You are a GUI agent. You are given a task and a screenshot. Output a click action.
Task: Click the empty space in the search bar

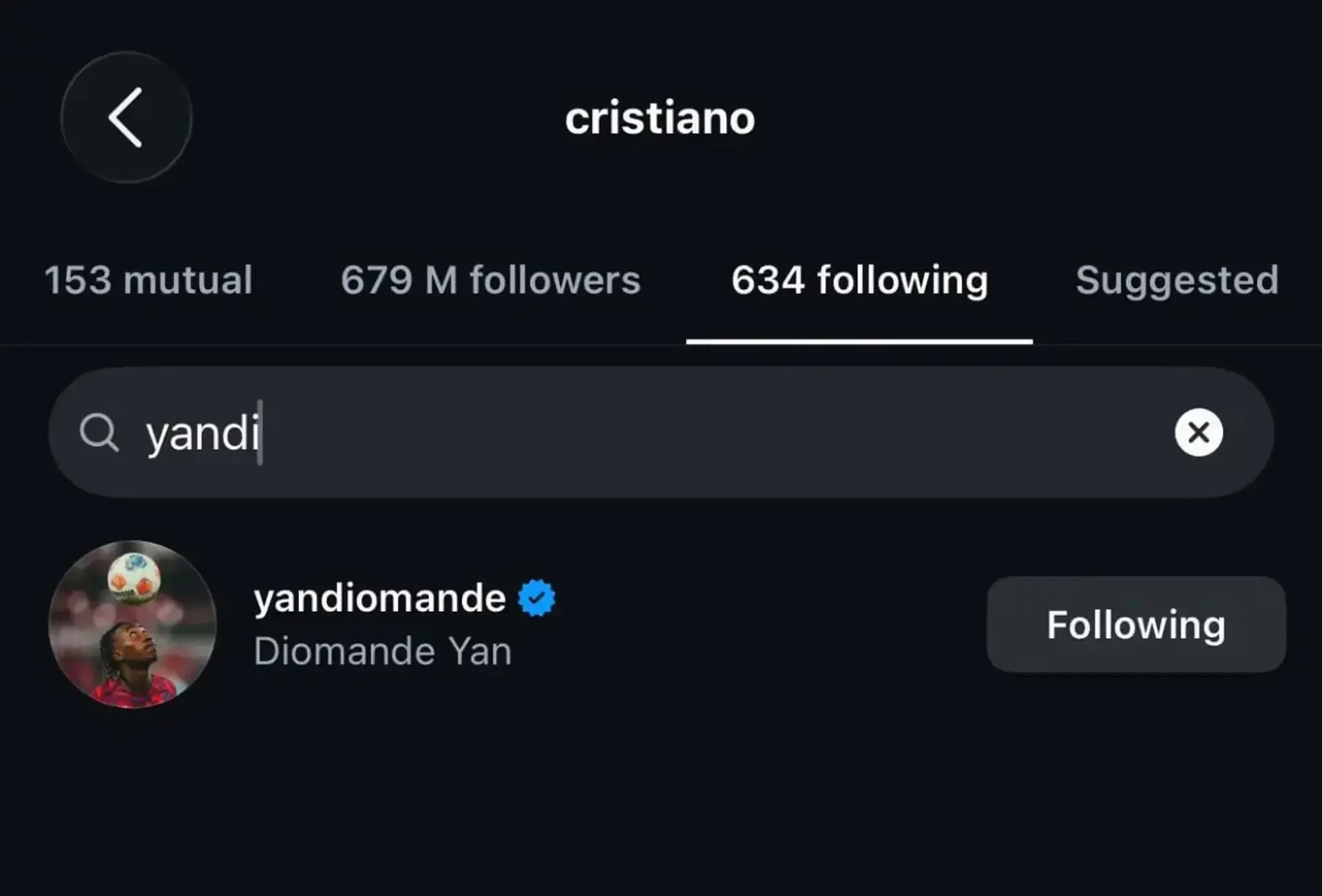[716, 432]
